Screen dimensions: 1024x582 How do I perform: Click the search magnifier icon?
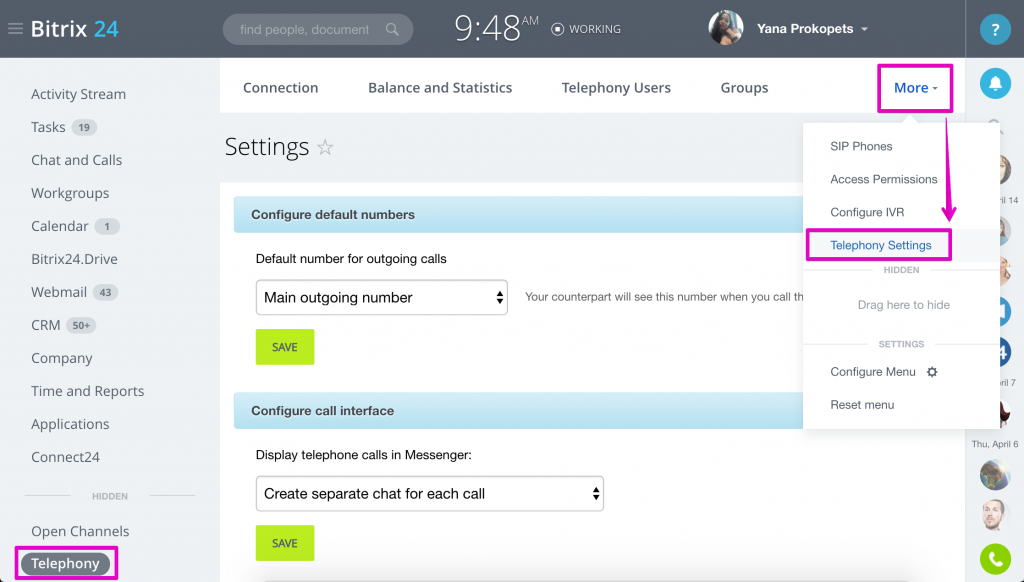[392, 29]
